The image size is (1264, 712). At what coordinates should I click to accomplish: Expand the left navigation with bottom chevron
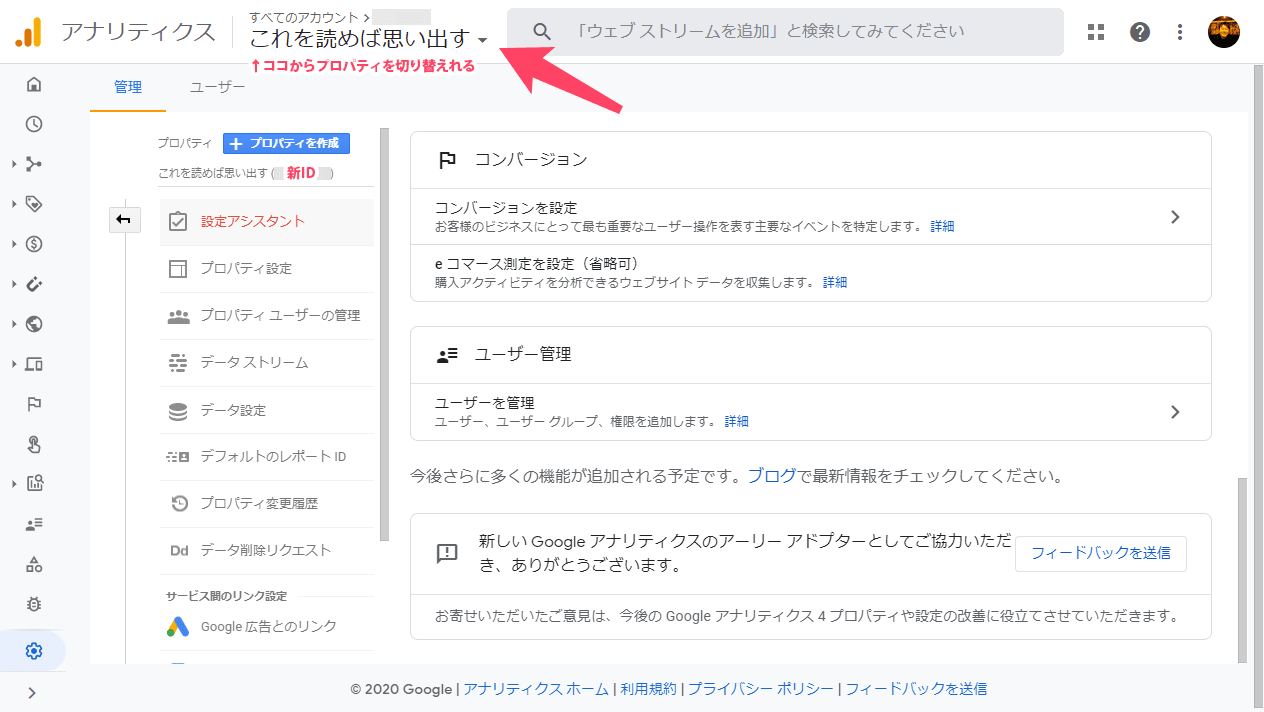tap(33, 692)
